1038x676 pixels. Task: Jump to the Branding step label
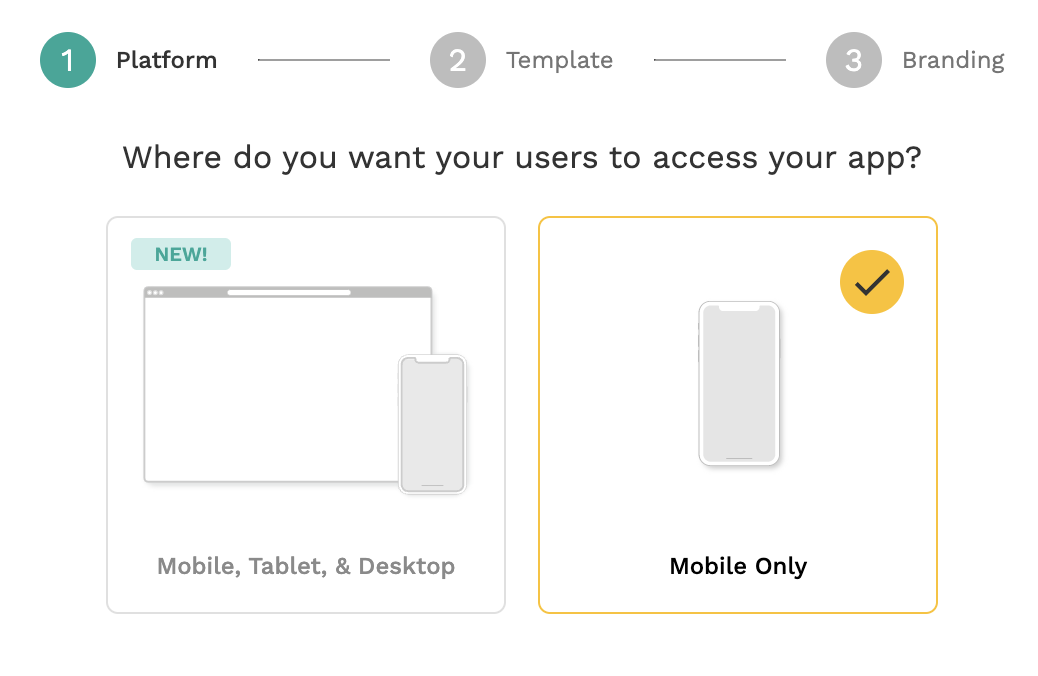pos(953,60)
